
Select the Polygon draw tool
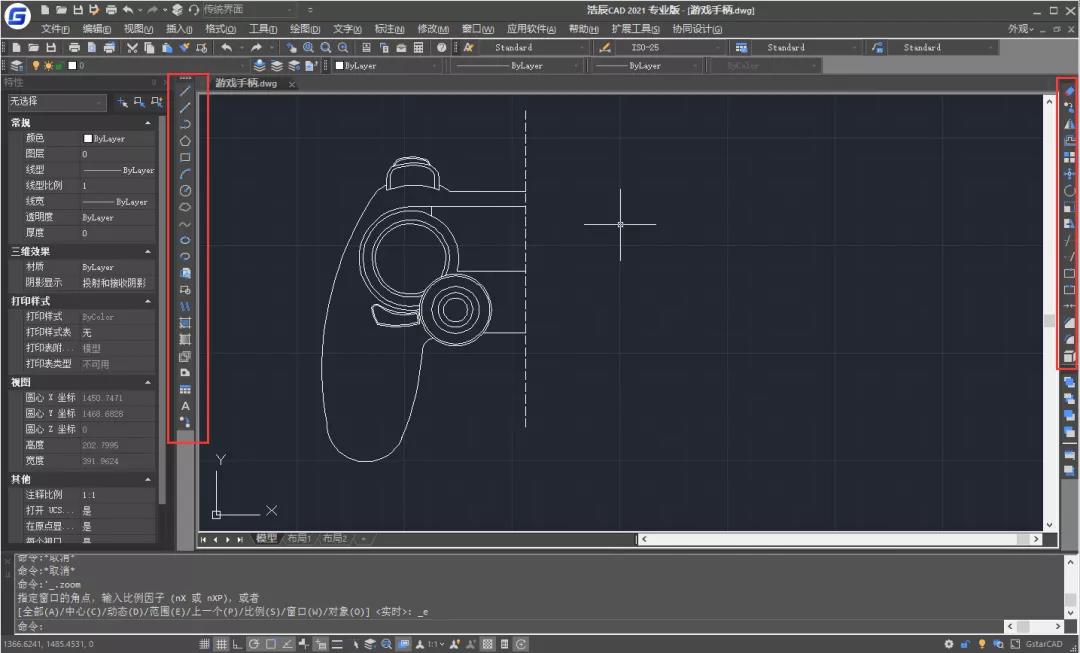186,141
